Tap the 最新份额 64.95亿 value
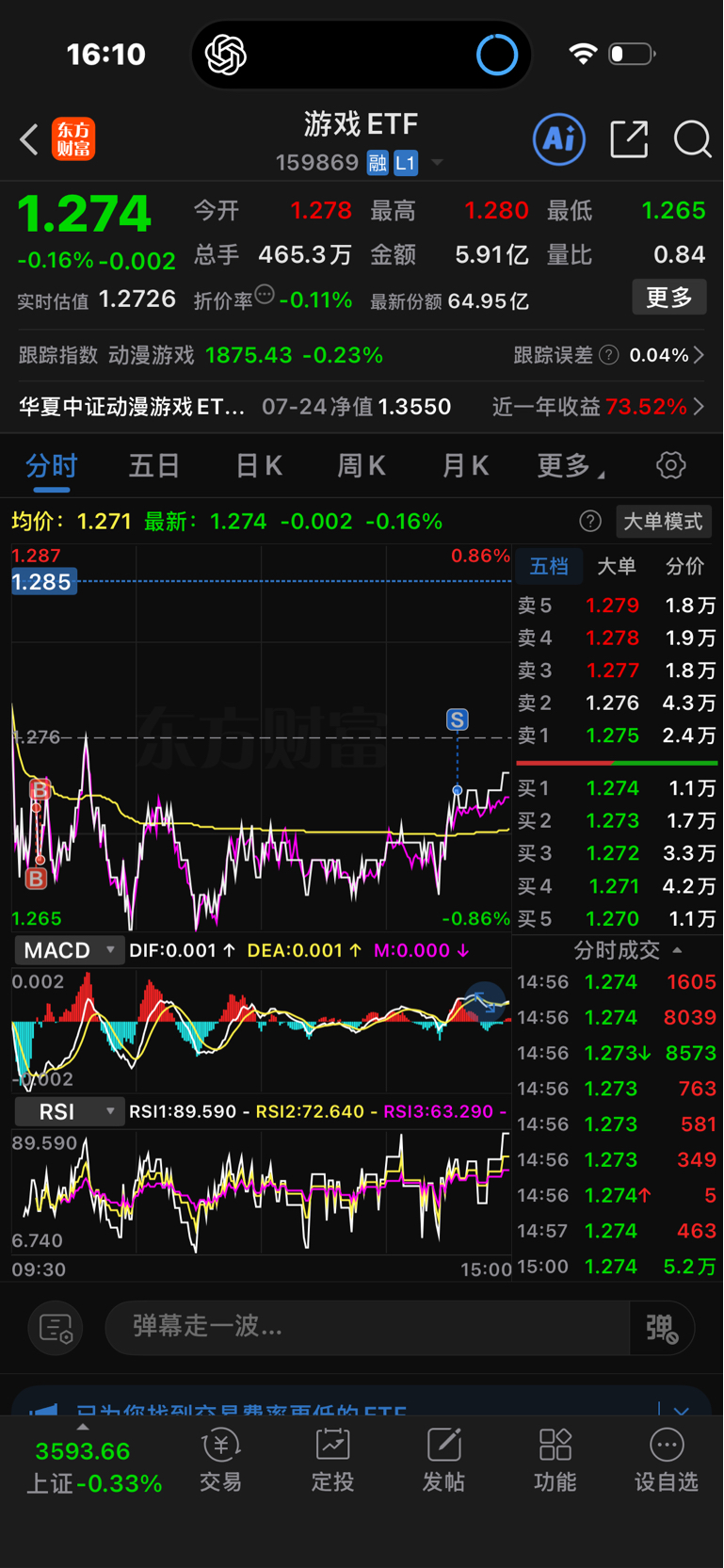 click(489, 301)
